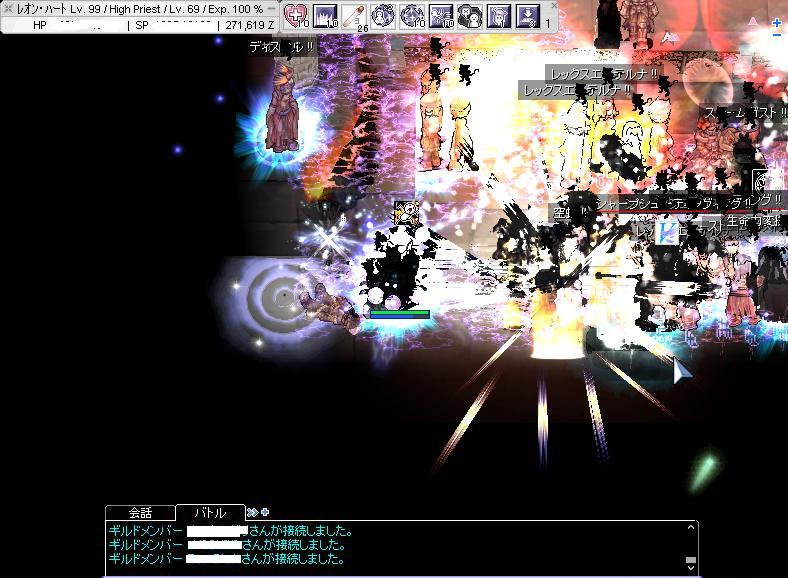
Task: Cast the praying figure skill icon
Action: (499, 16)
